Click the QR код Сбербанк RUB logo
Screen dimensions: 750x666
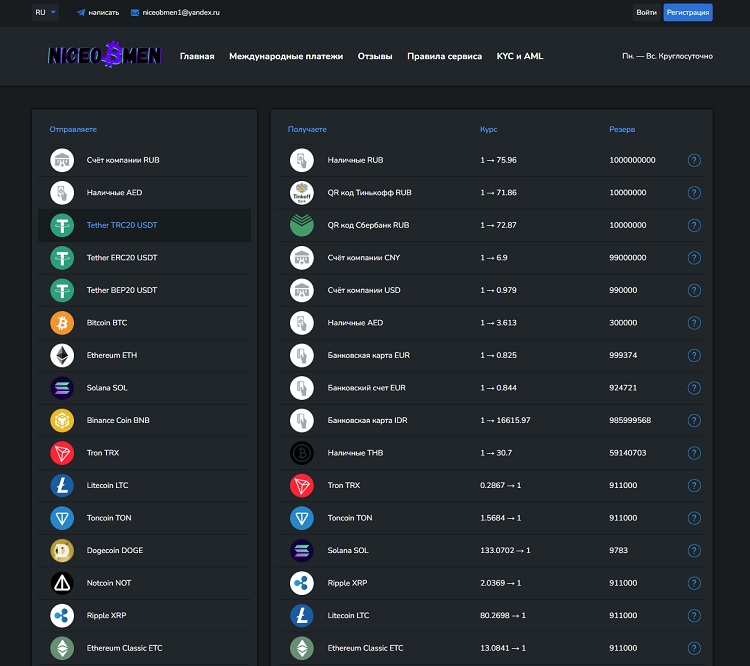301,225
